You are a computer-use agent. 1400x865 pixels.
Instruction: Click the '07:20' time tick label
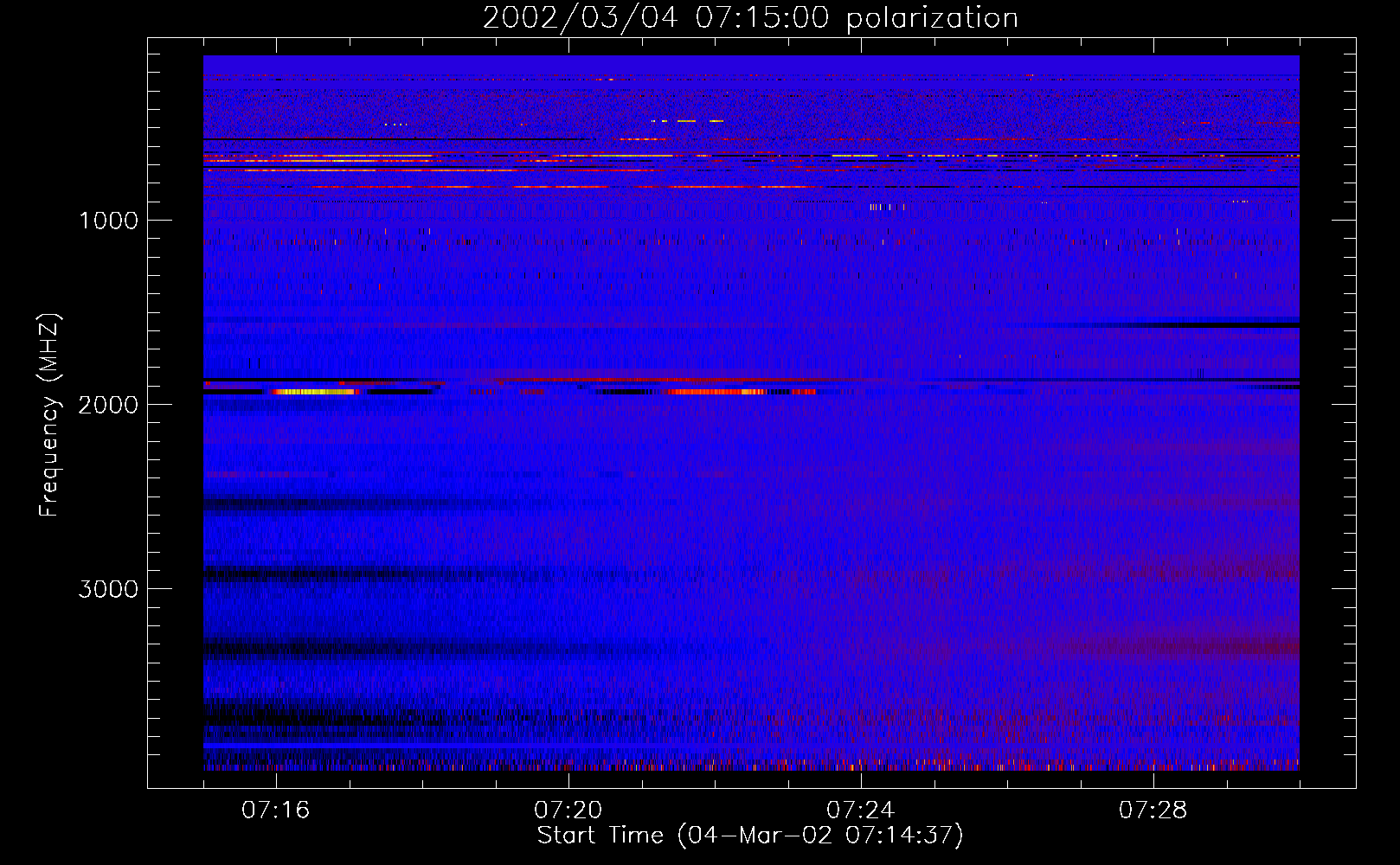(568, 811)
